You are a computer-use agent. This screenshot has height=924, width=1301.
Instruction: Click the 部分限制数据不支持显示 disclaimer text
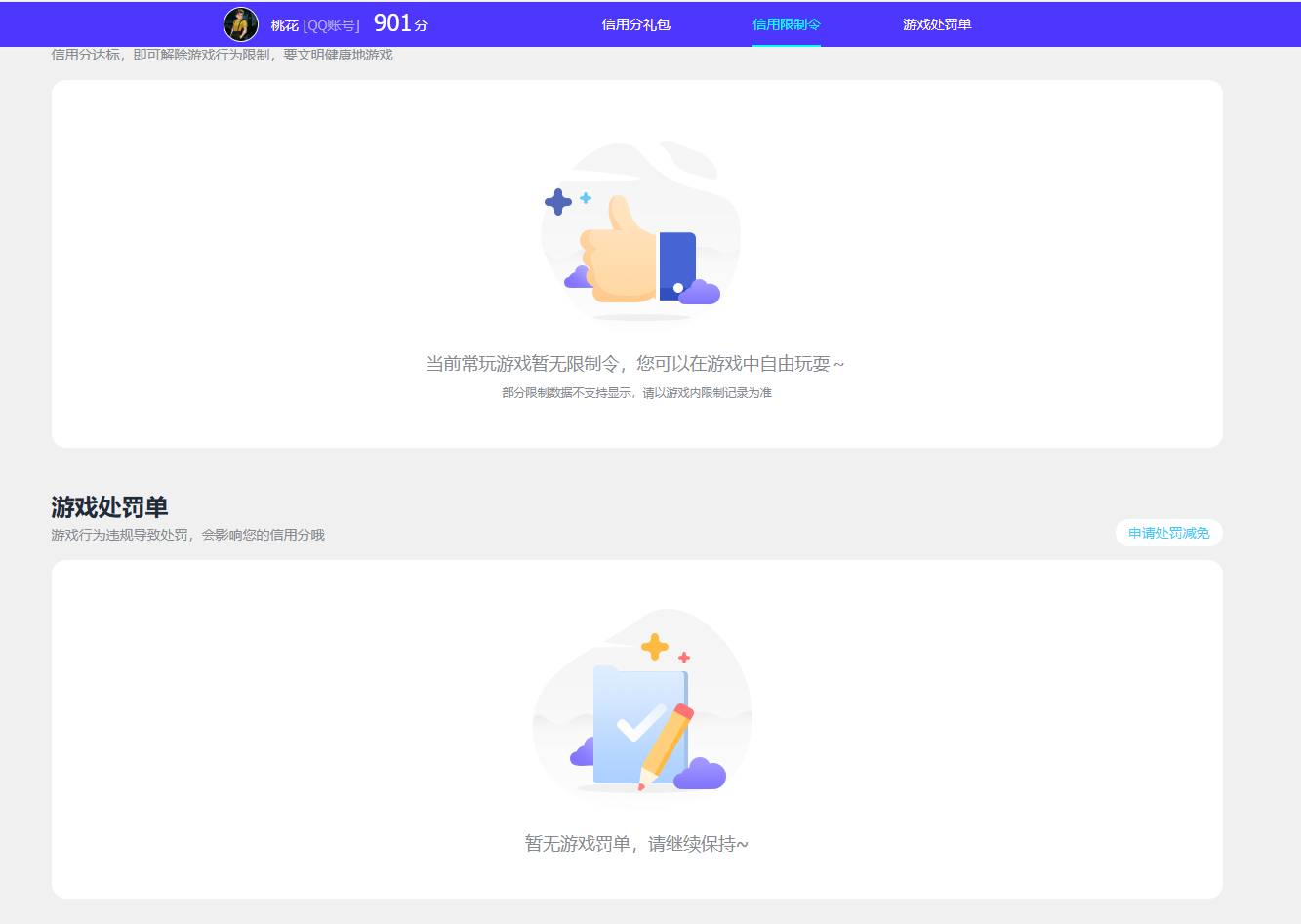pos(635,393)
